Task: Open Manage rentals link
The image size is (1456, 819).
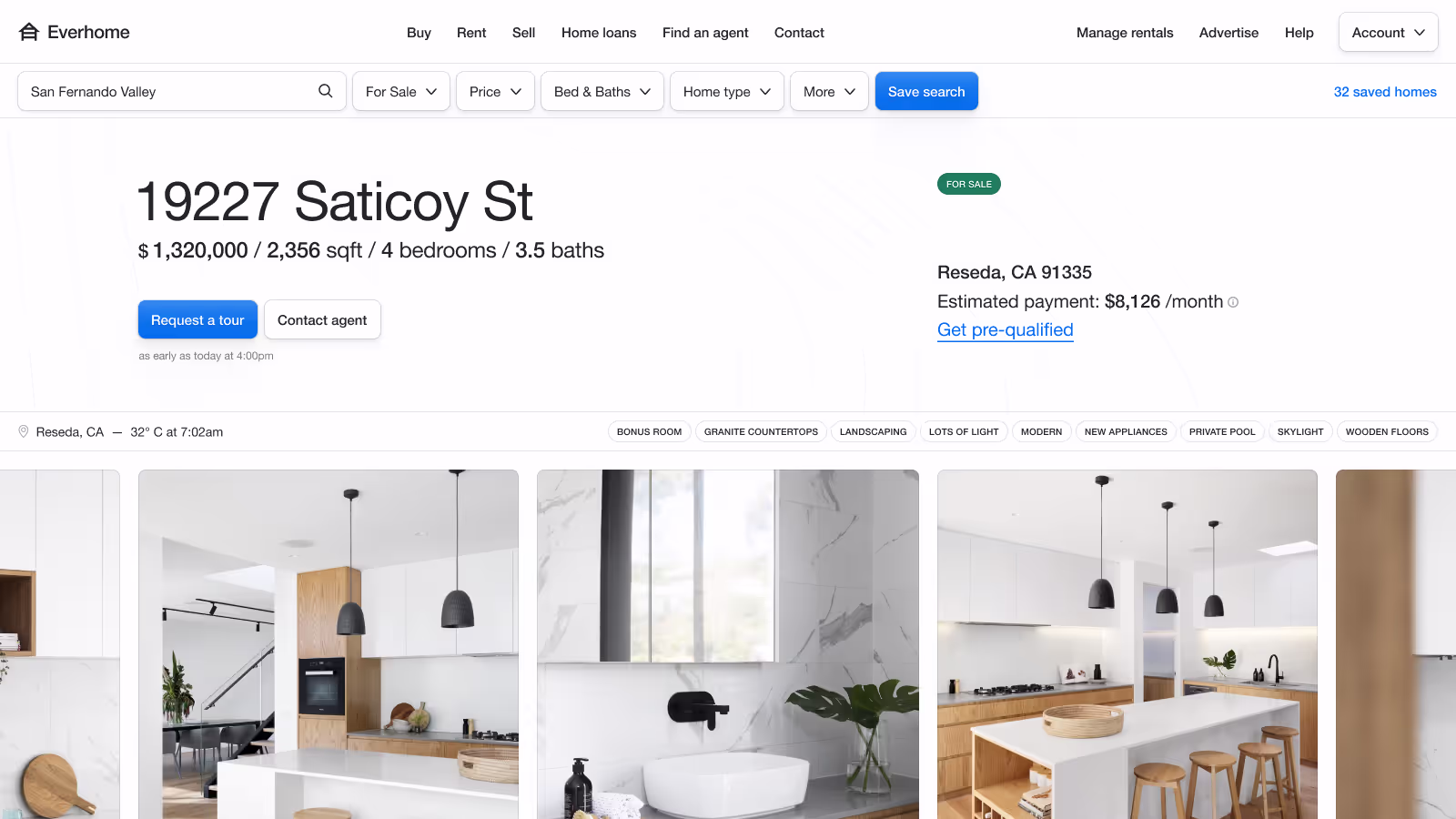Action: click(1125, 33)
